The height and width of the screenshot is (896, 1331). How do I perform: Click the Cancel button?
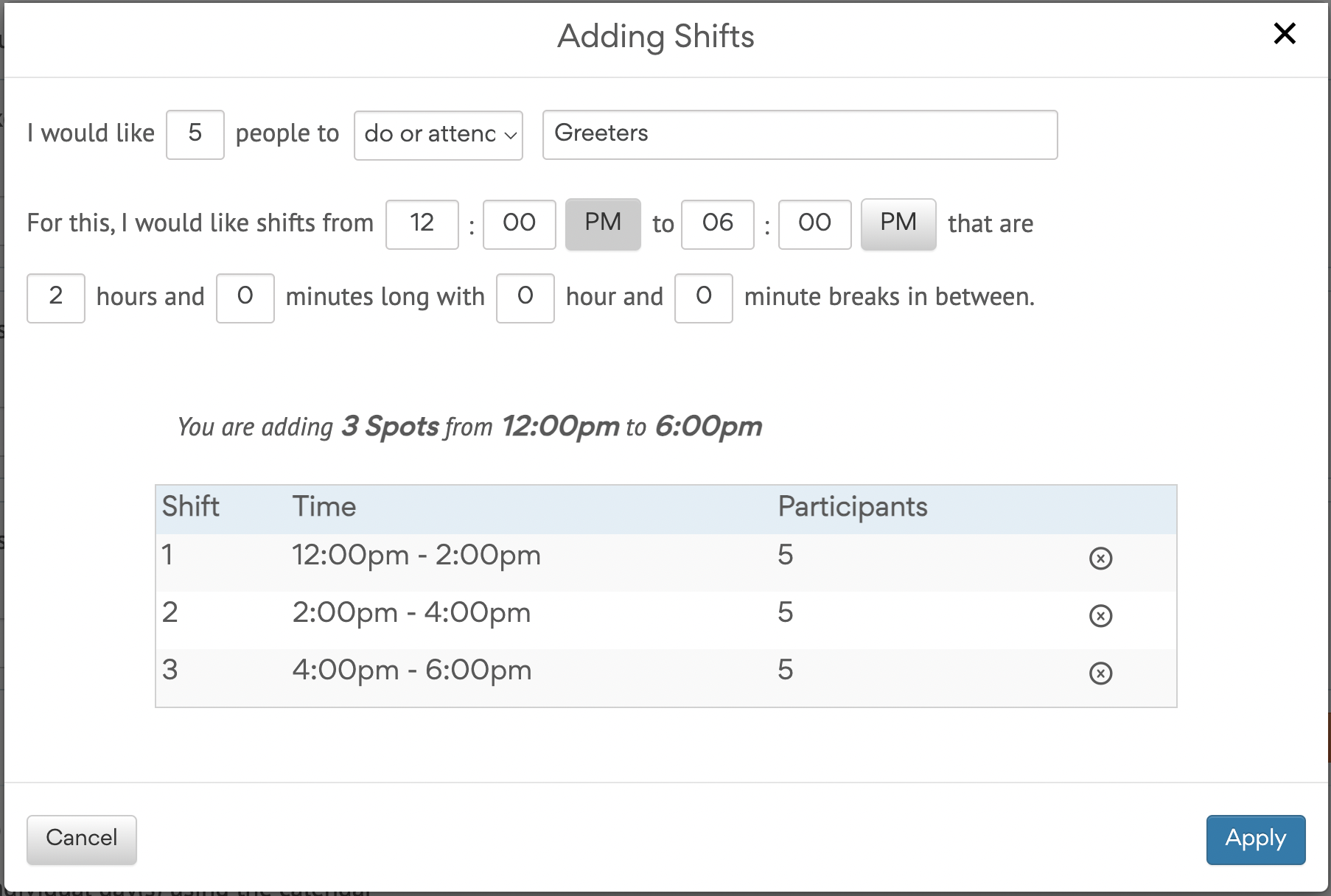point(82,839)
